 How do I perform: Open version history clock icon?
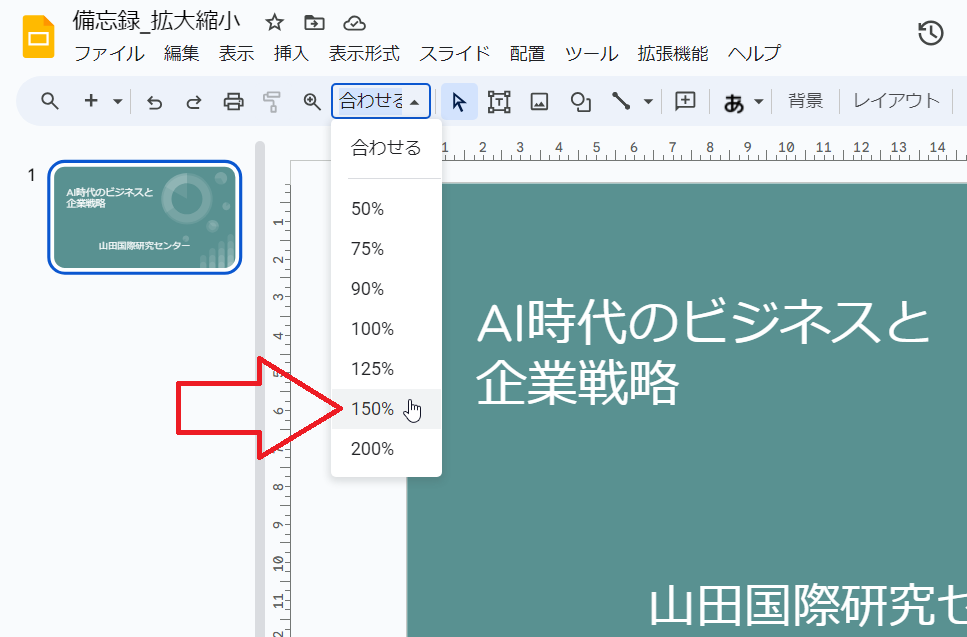click(x=931, y=33)
